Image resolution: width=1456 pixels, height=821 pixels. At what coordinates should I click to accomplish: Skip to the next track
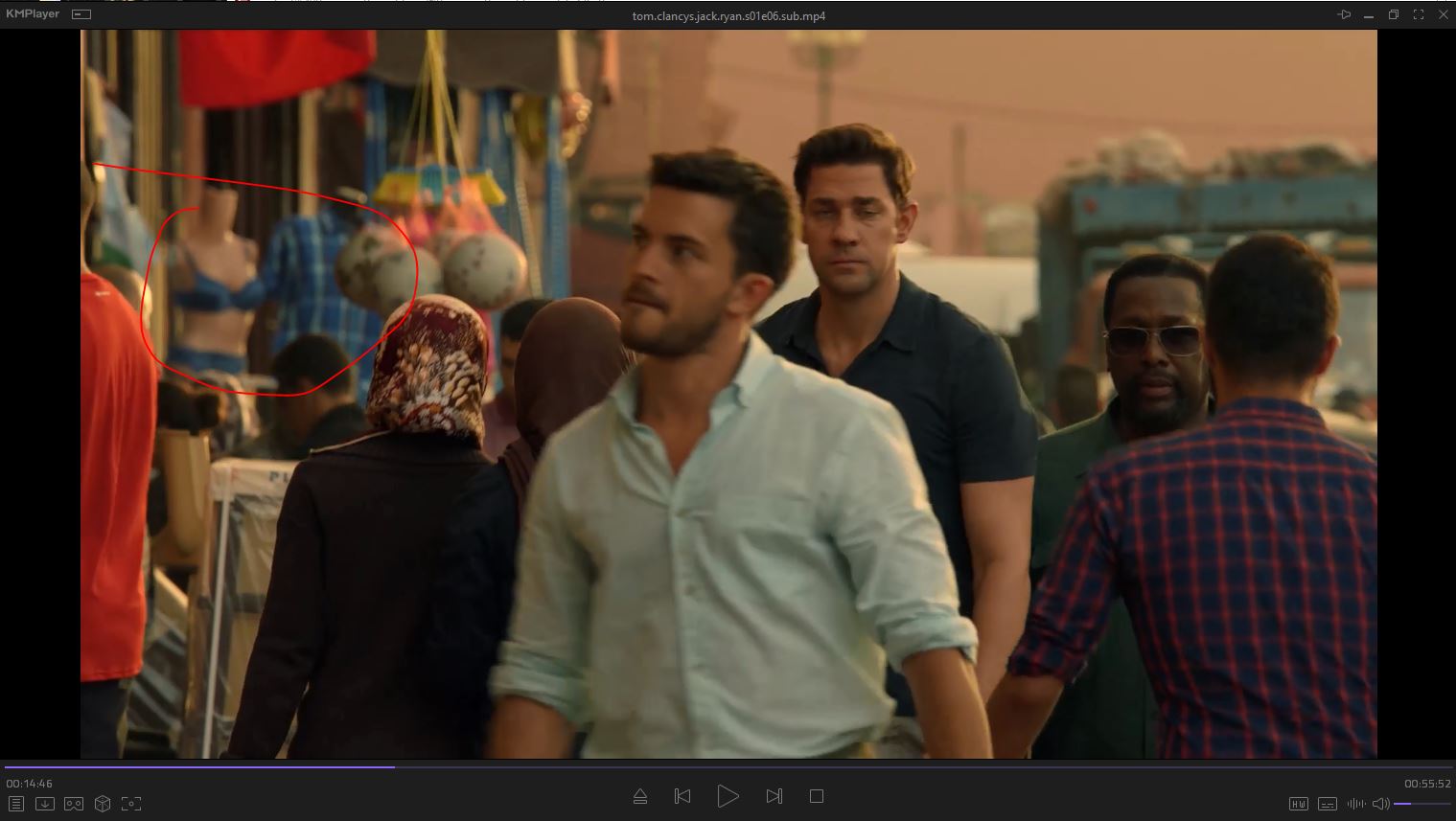tap(774, 796)
